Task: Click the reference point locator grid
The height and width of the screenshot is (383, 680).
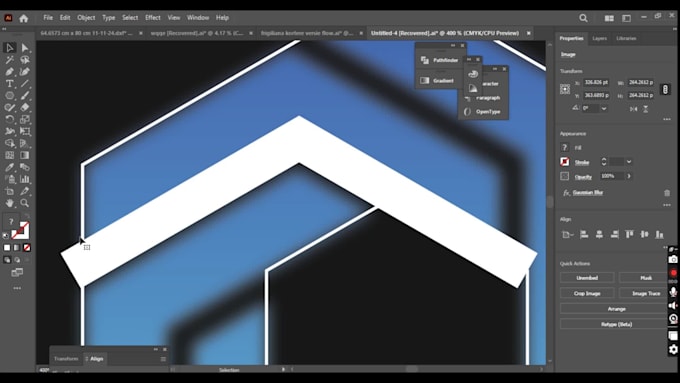Action: 565,89
